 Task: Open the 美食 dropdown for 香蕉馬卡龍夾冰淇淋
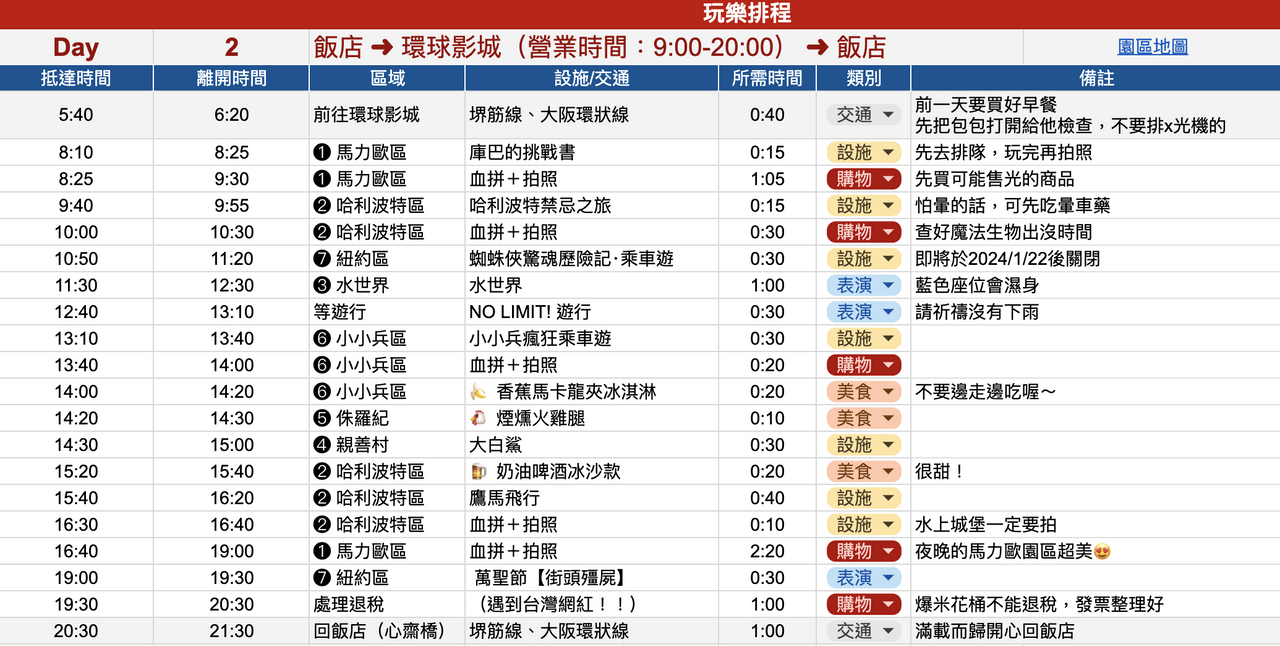point(865,391)
